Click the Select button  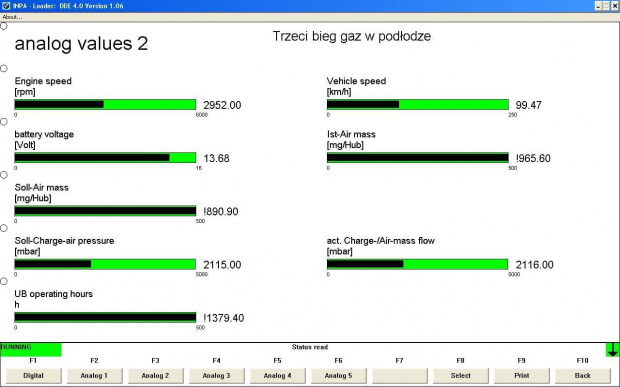tap(461, 376)
